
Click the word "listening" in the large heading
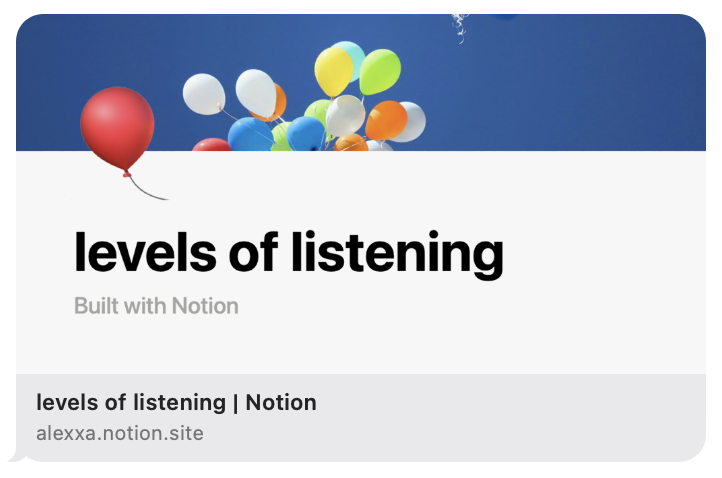tap(397, 255)
